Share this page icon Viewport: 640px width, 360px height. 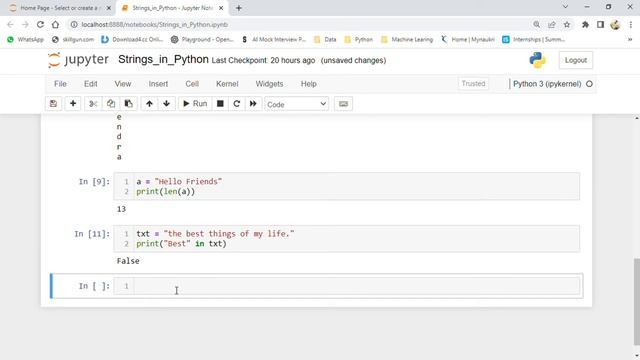[552, 24]
